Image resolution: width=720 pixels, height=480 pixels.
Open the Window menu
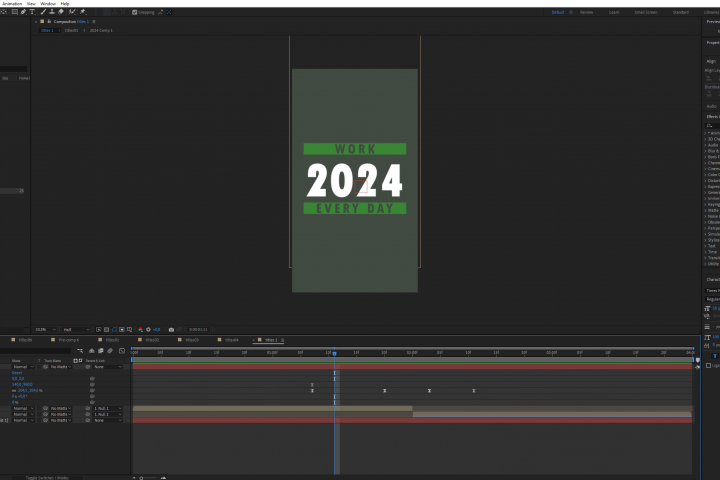click(48, 4)
